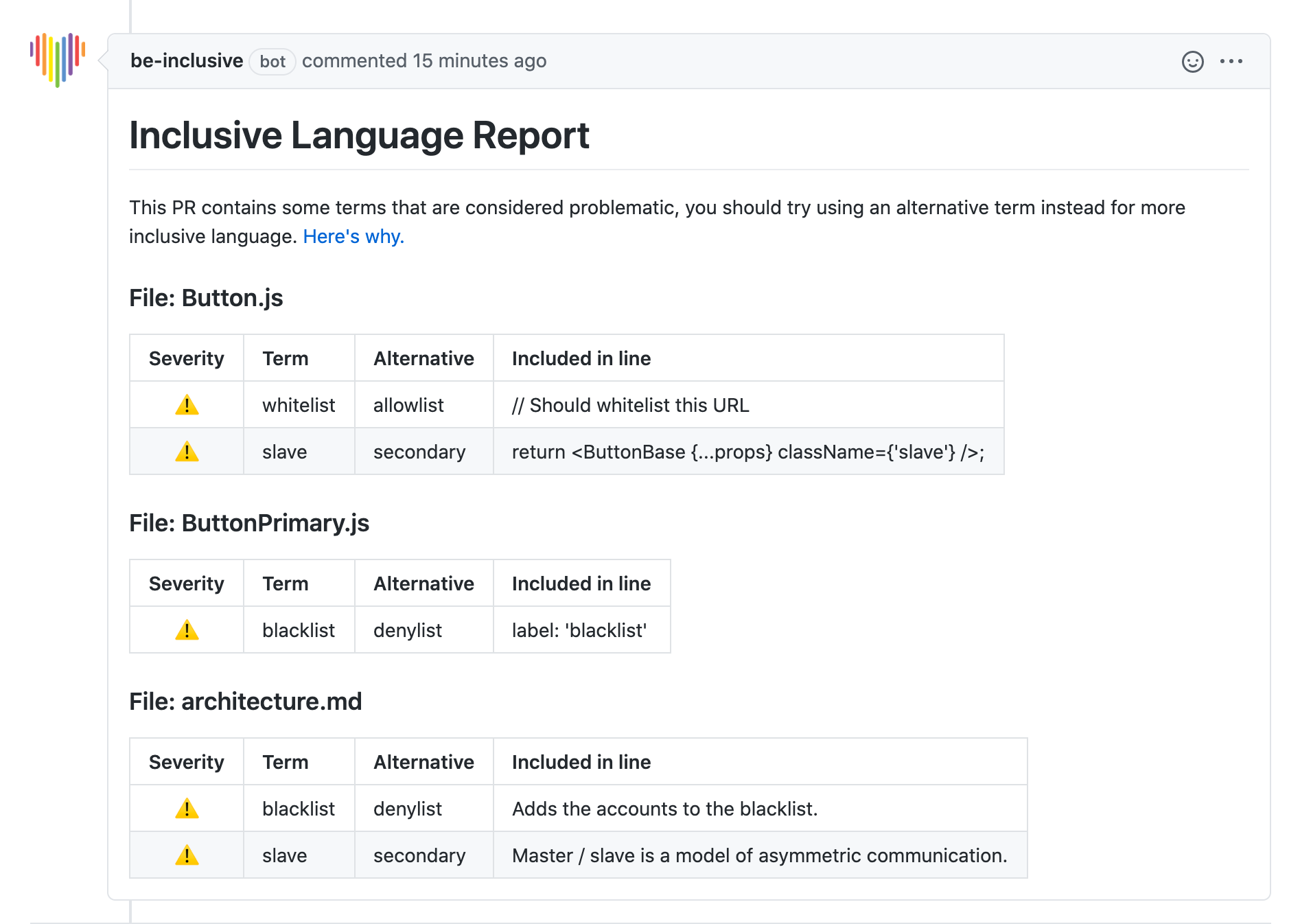Click "Included in line" header in architecture.md table
The height and width of the screenshot is (924, 1300).
pos(761,762)
